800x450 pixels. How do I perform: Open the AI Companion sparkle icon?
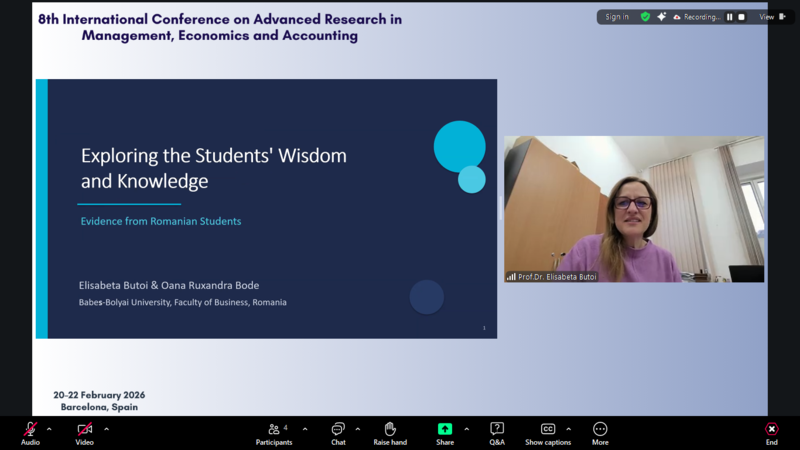point(661,17)
